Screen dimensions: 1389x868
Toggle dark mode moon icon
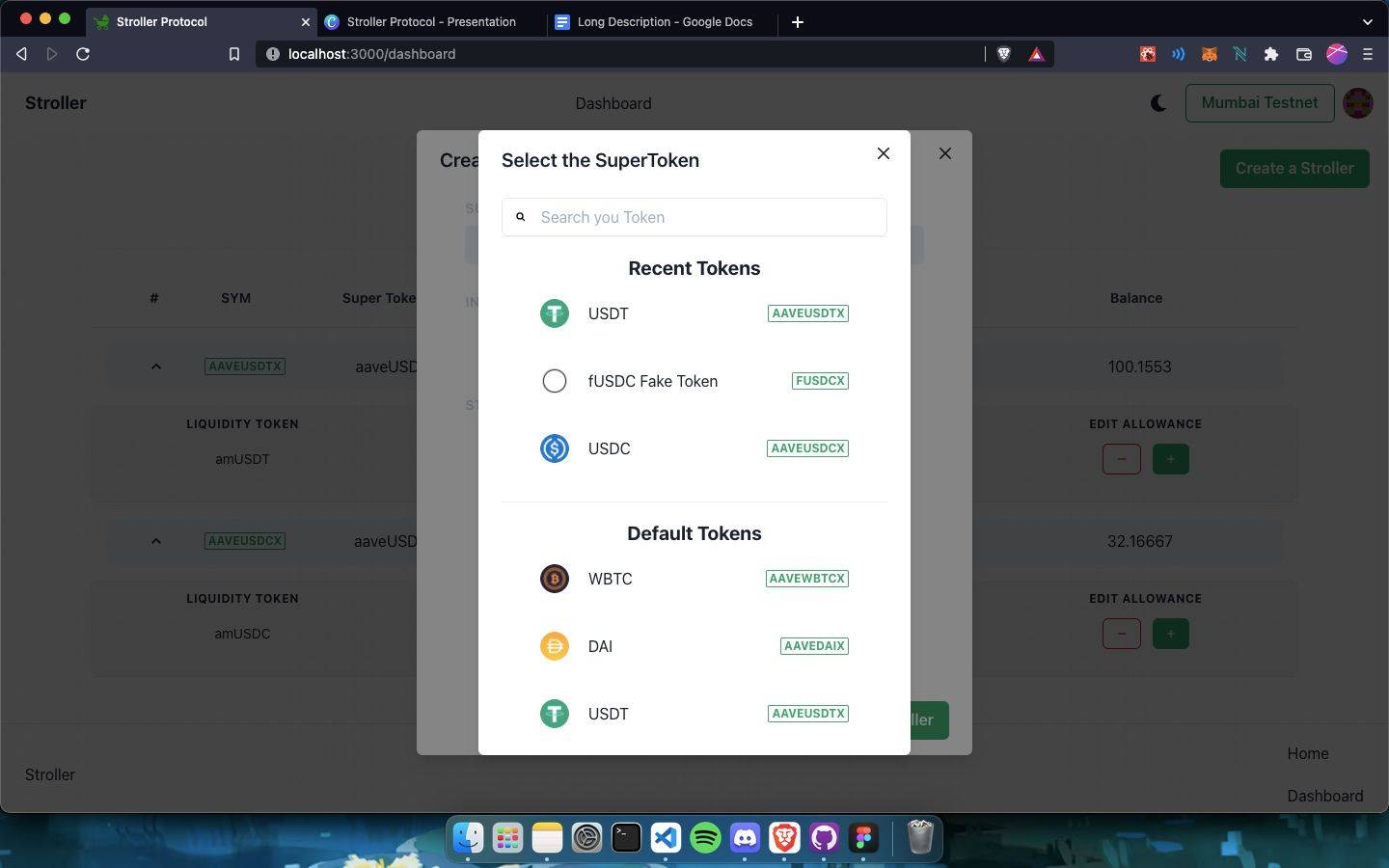coord(1158,103)
